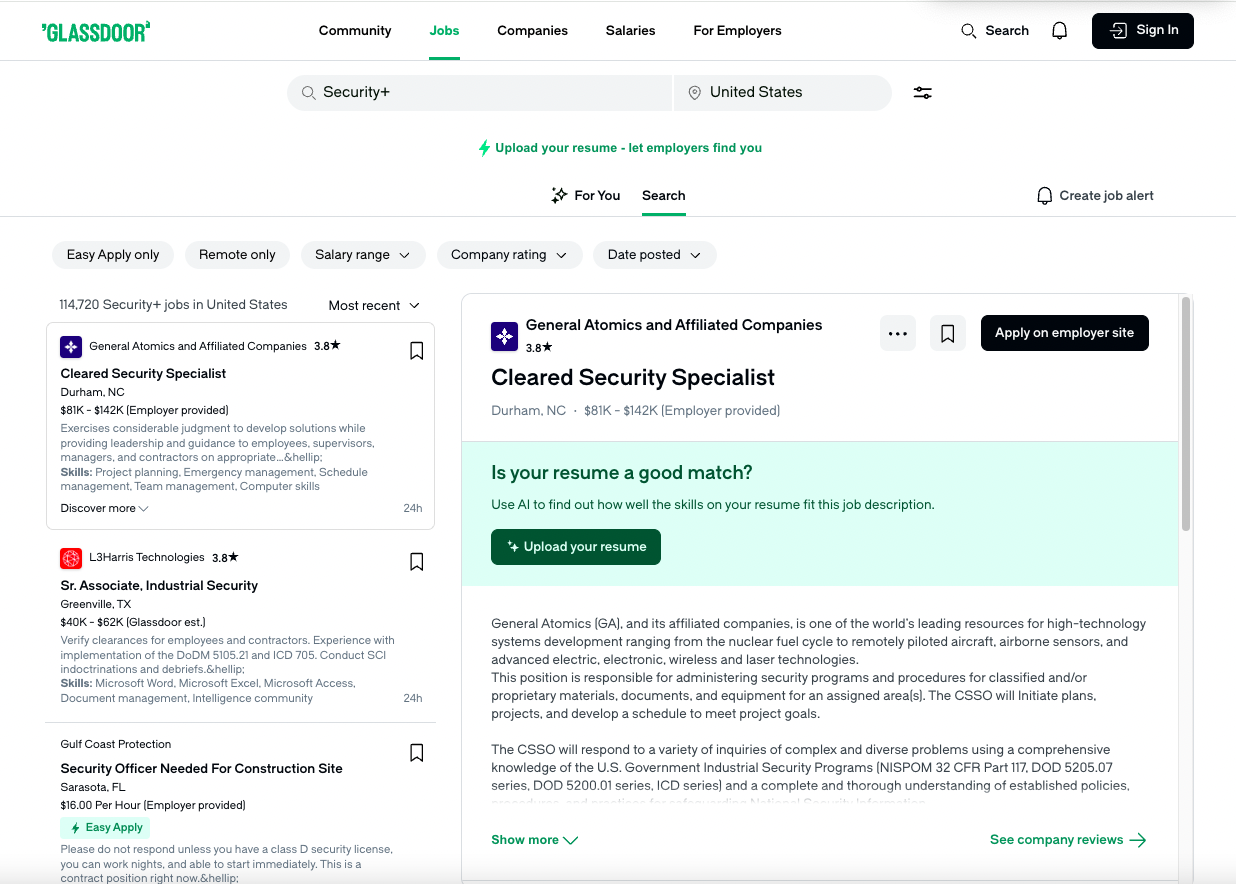Change sorting with the Most recent dropdown
1236x884 pixels.
(373, 305)
